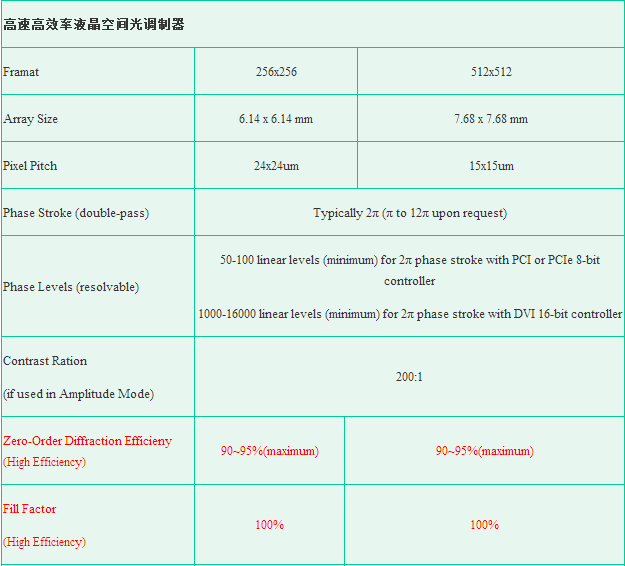Select the Phase Stroke (double-pass) label
This screenshot has width=625, height=566.
68,213
